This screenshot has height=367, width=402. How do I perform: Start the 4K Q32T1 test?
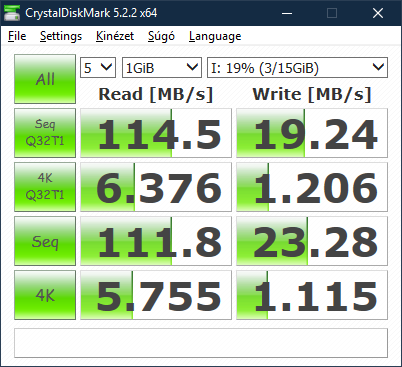click(x=45, y=187)
